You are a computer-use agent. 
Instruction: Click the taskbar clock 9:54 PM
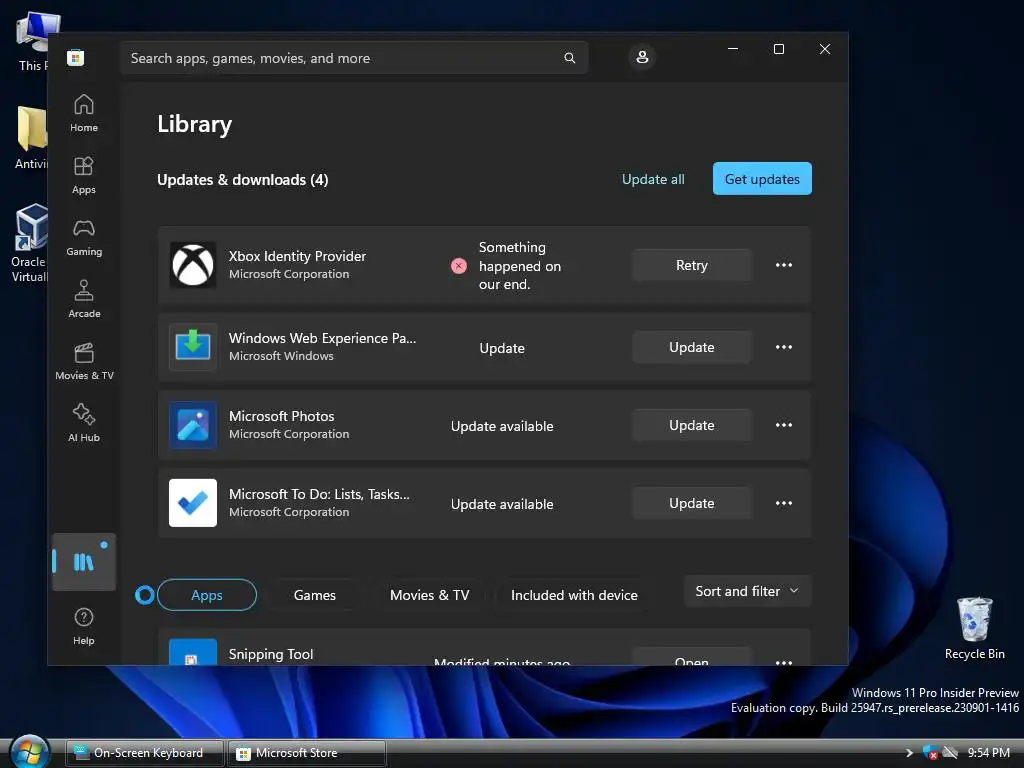coord(988,753)
